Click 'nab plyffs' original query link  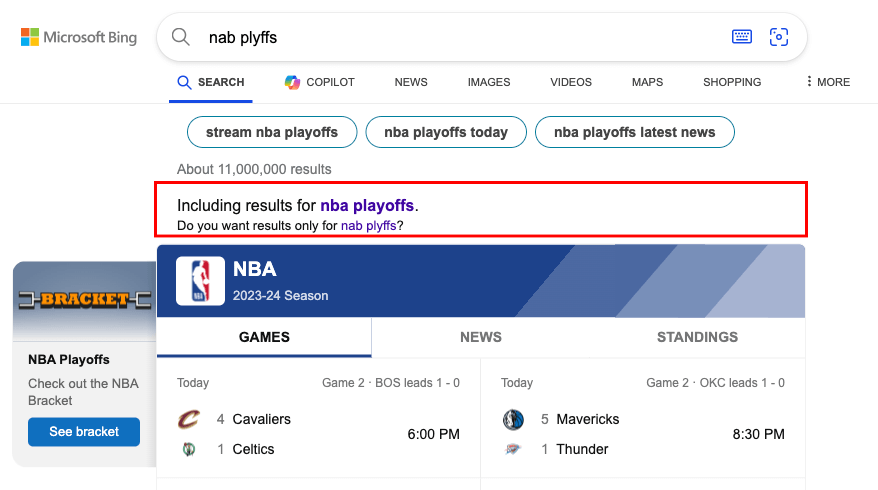368,226
